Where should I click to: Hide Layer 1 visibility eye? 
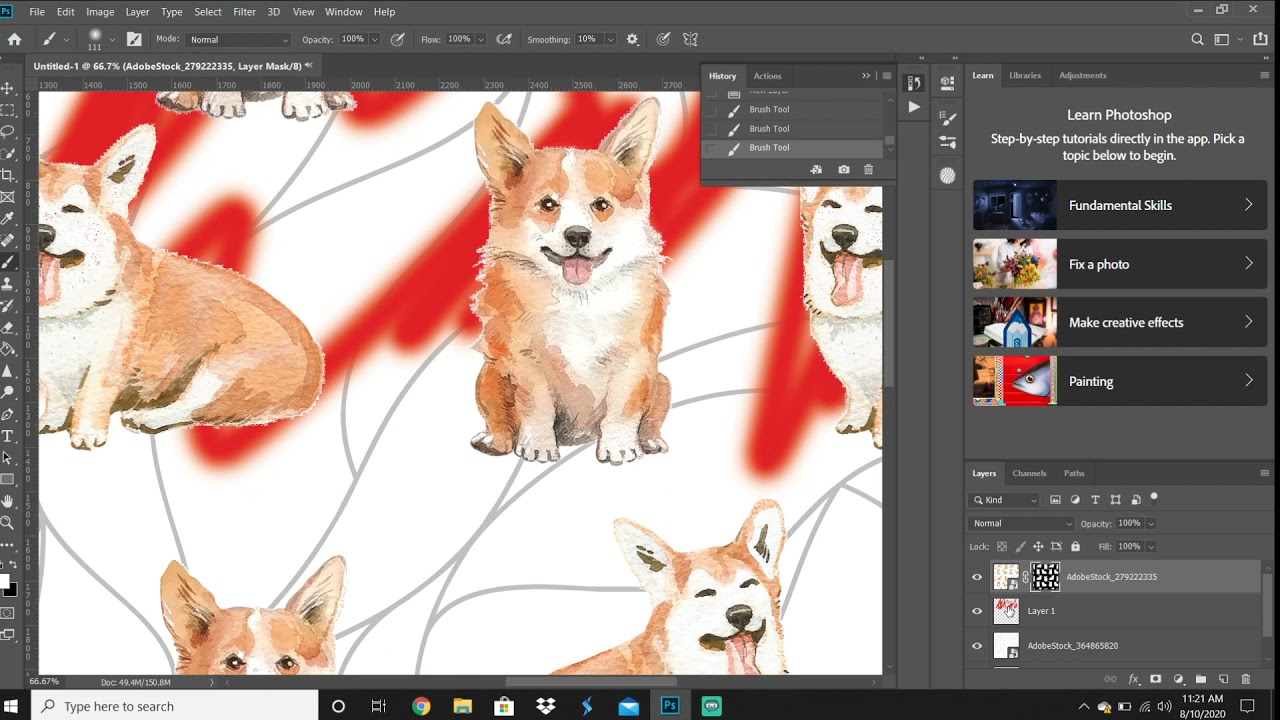[977, 611]
